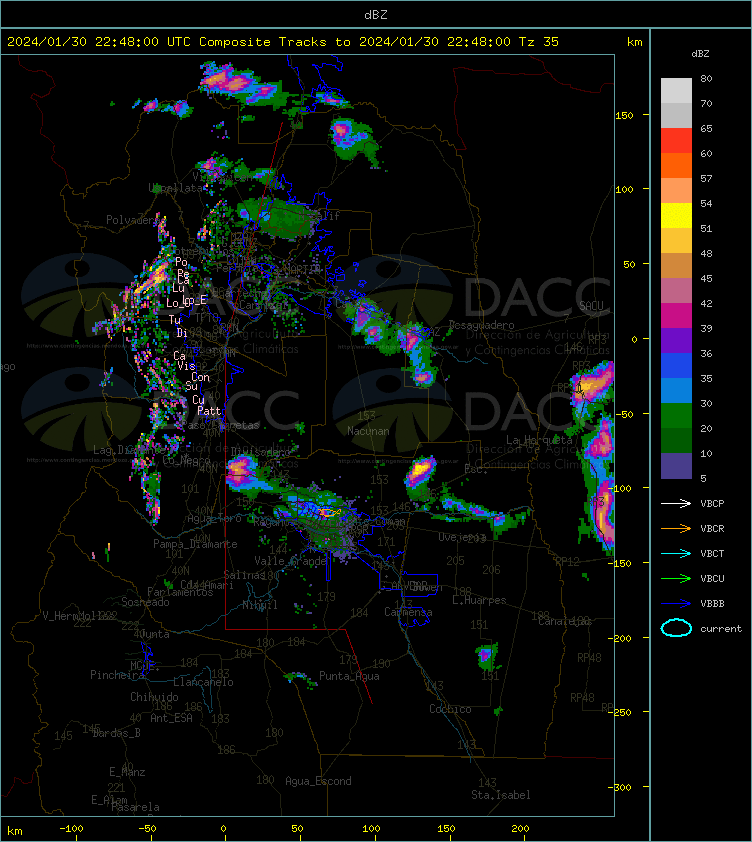Select the green VBCU arrow symbol

click(676, 578)
